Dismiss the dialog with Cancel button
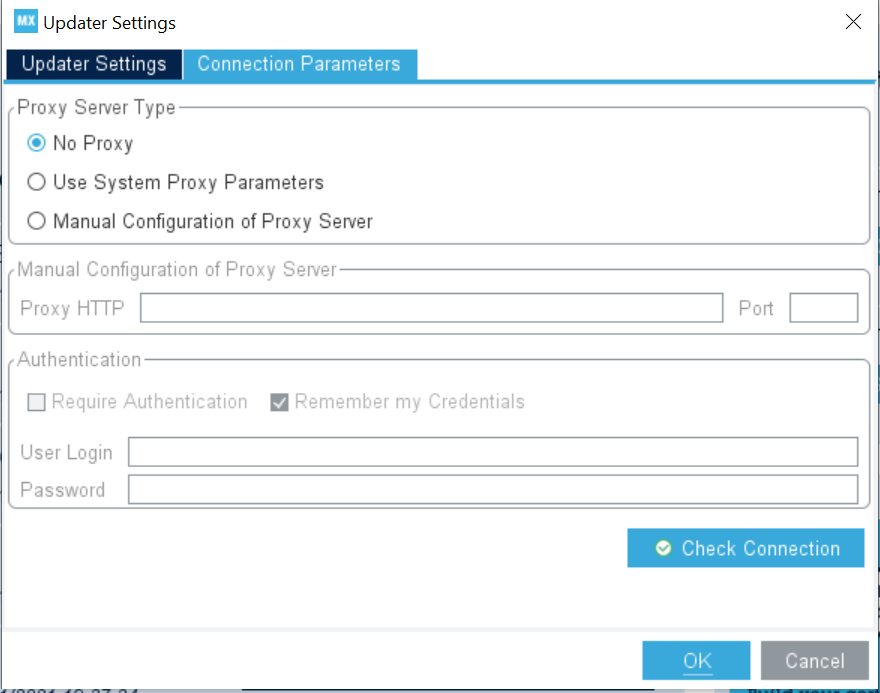 click(x=814, y=660)
